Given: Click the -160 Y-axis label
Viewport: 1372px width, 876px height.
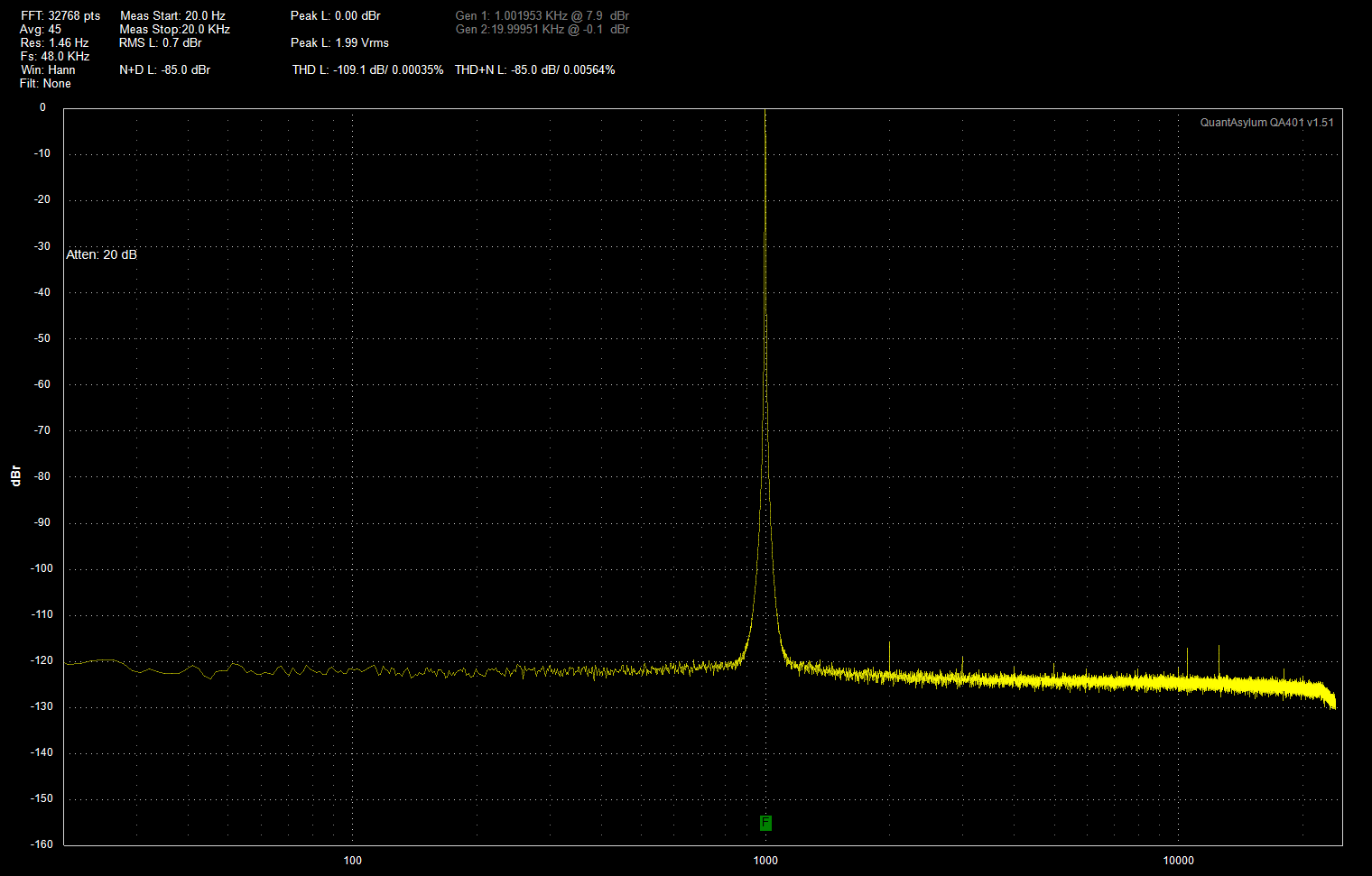Looking at the screenshot, I should click(x=42, y=844).
